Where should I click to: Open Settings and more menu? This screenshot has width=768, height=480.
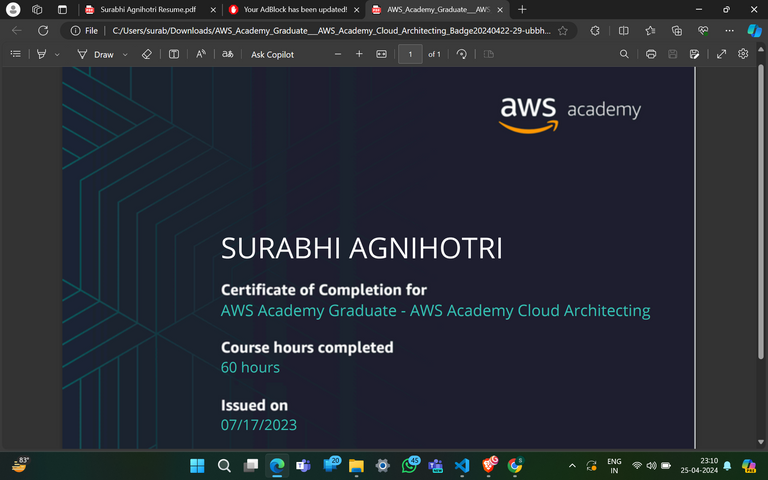(x=729, y=31)
